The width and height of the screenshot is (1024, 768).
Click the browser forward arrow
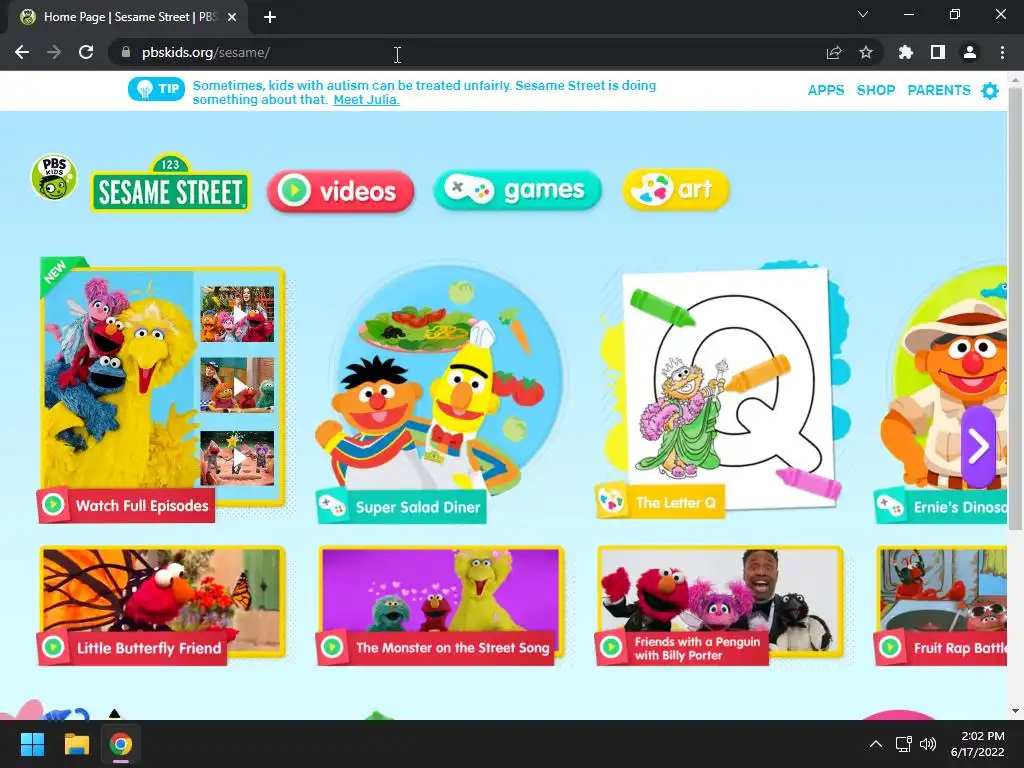54,52
